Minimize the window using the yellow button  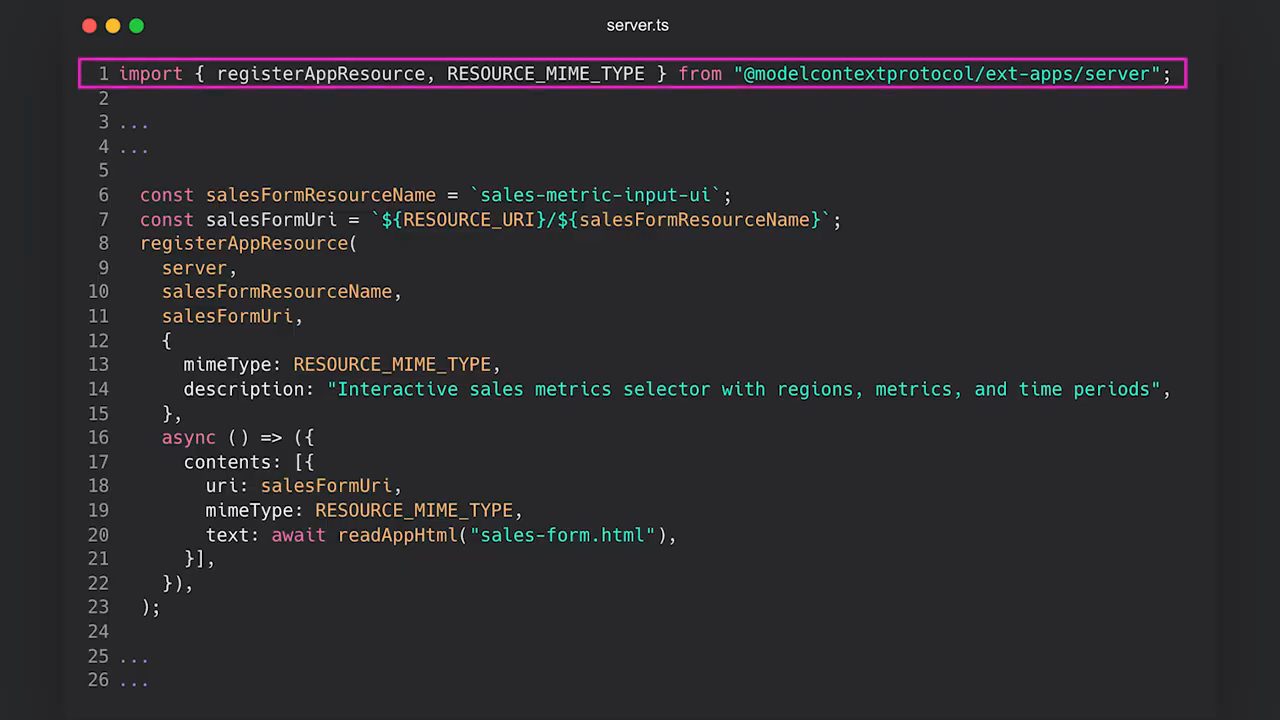tap(113, 26)
